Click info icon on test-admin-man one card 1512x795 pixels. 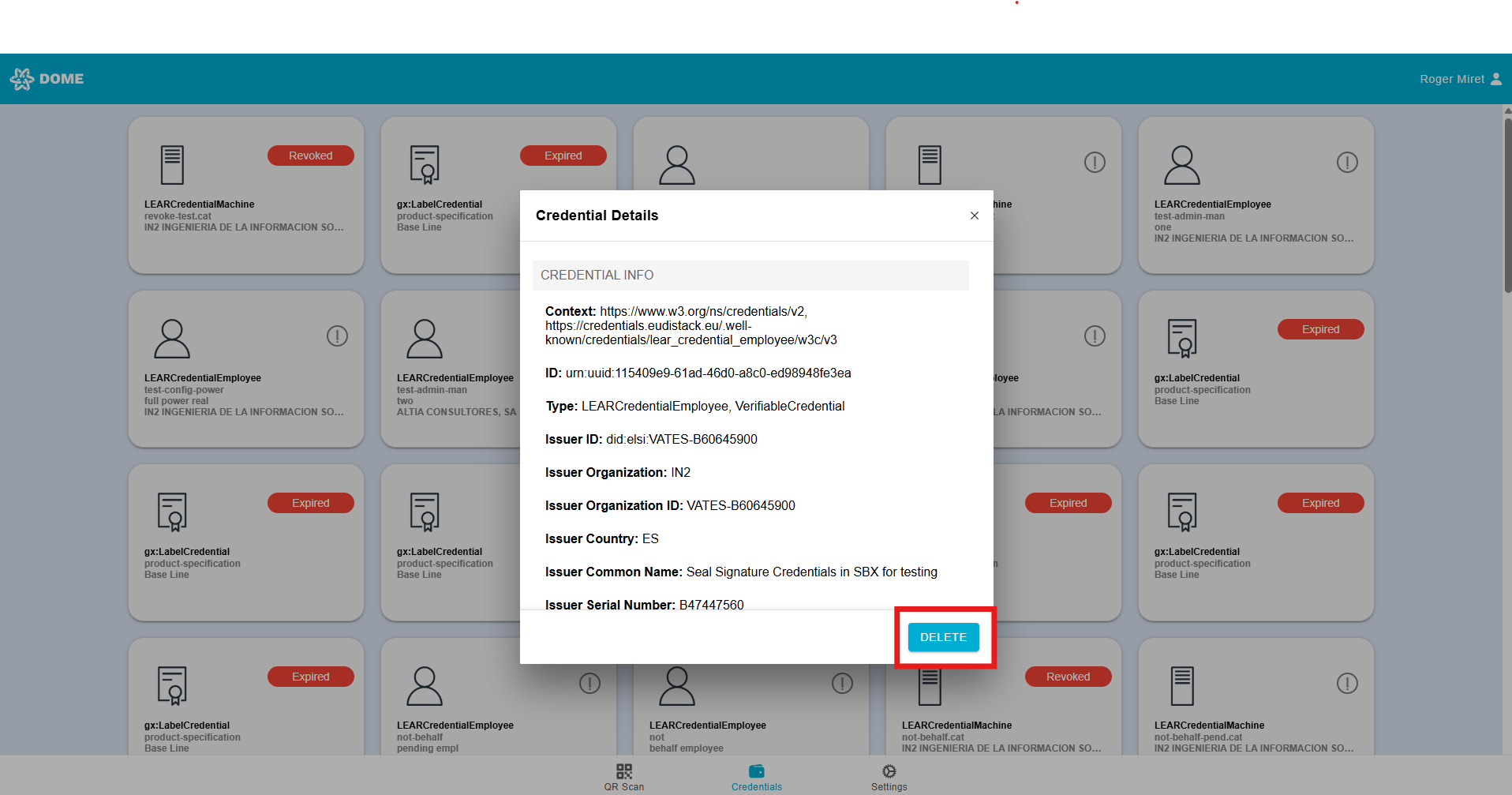[x=1346, y=163]
